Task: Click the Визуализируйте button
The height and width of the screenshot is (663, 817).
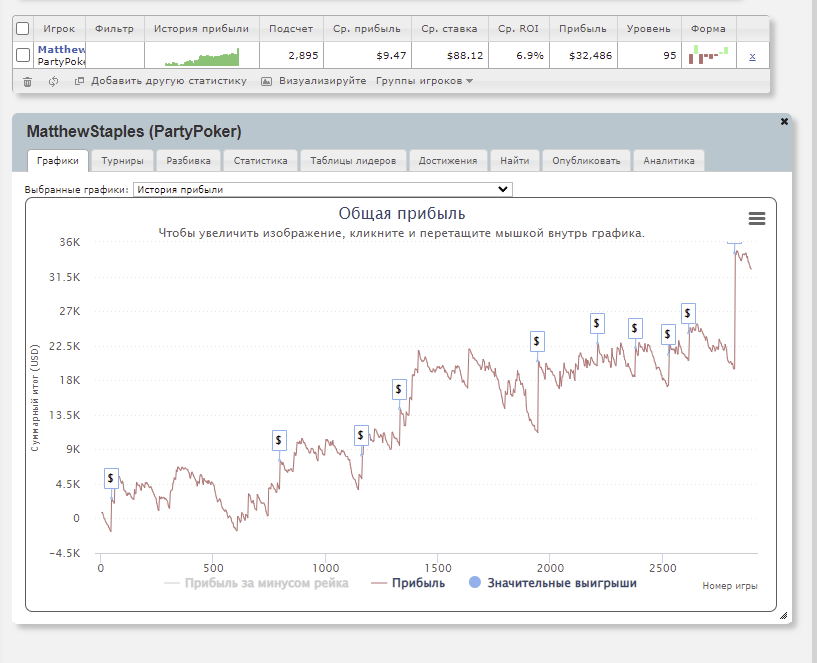Action: tap(314, 81)
